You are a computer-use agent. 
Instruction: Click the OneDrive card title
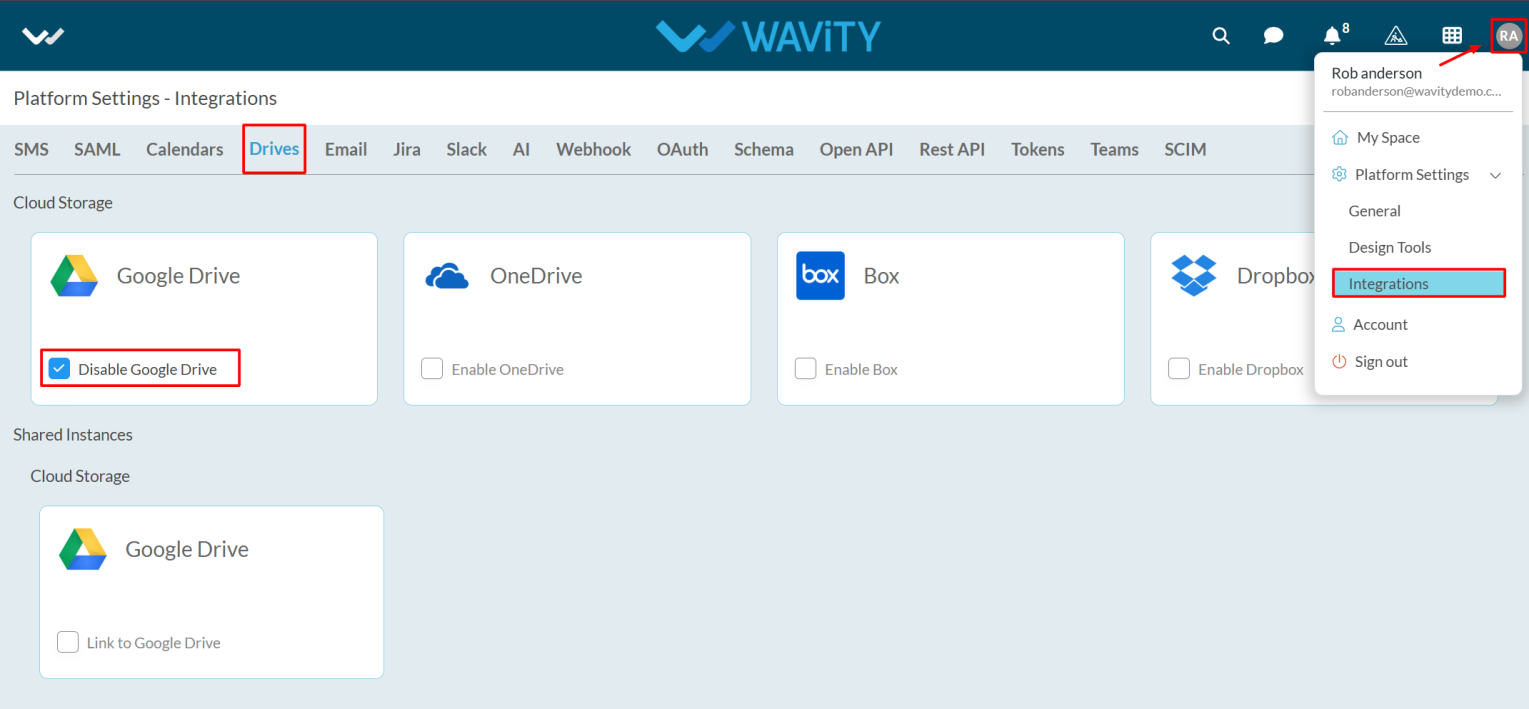pos(536,276)
